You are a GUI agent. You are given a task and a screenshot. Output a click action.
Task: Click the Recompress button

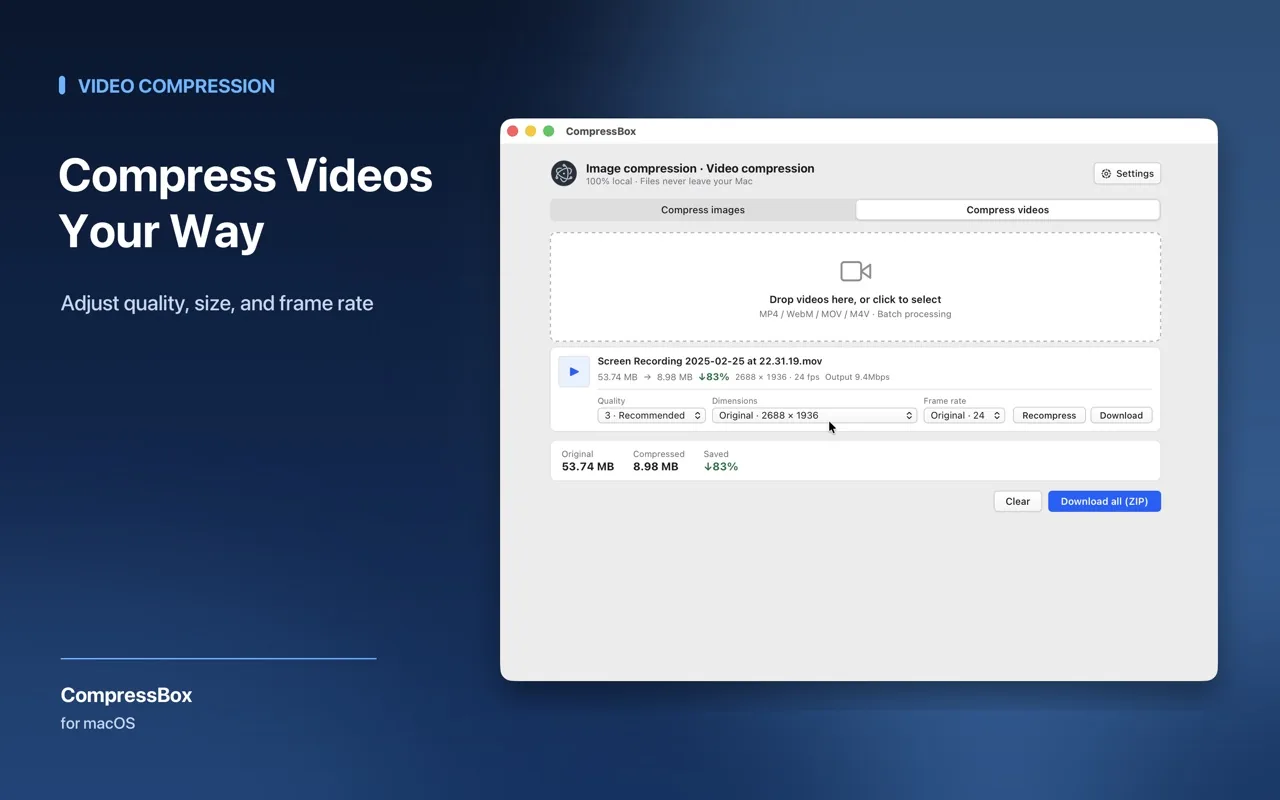(1049, 415)
